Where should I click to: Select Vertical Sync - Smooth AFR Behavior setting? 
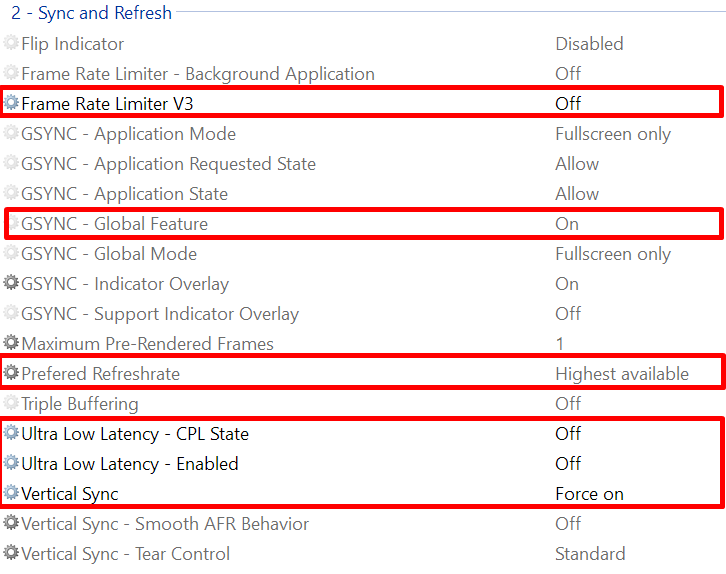tap(165, 524)
